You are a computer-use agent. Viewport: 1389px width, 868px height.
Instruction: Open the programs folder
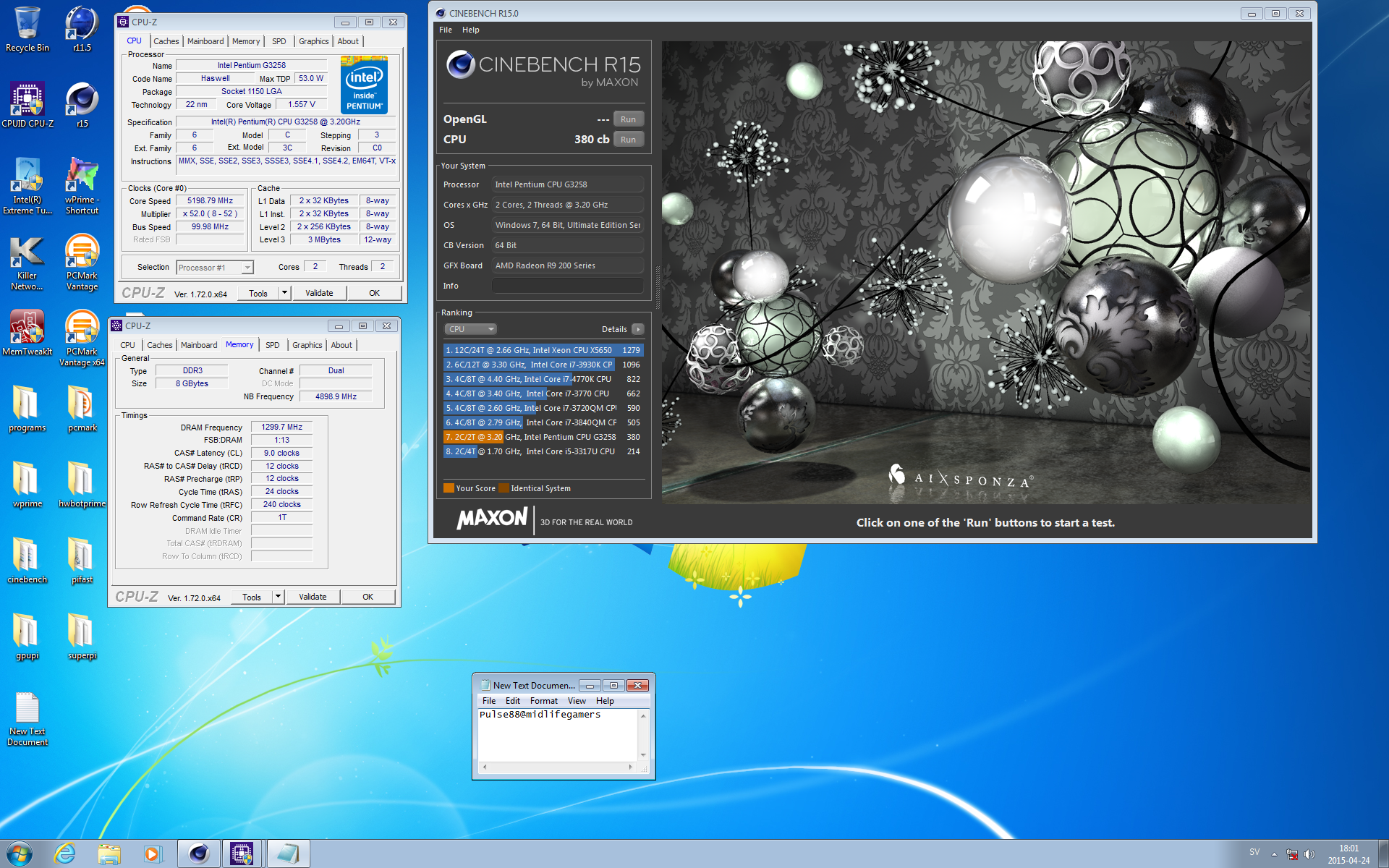(x=27, y=409)
